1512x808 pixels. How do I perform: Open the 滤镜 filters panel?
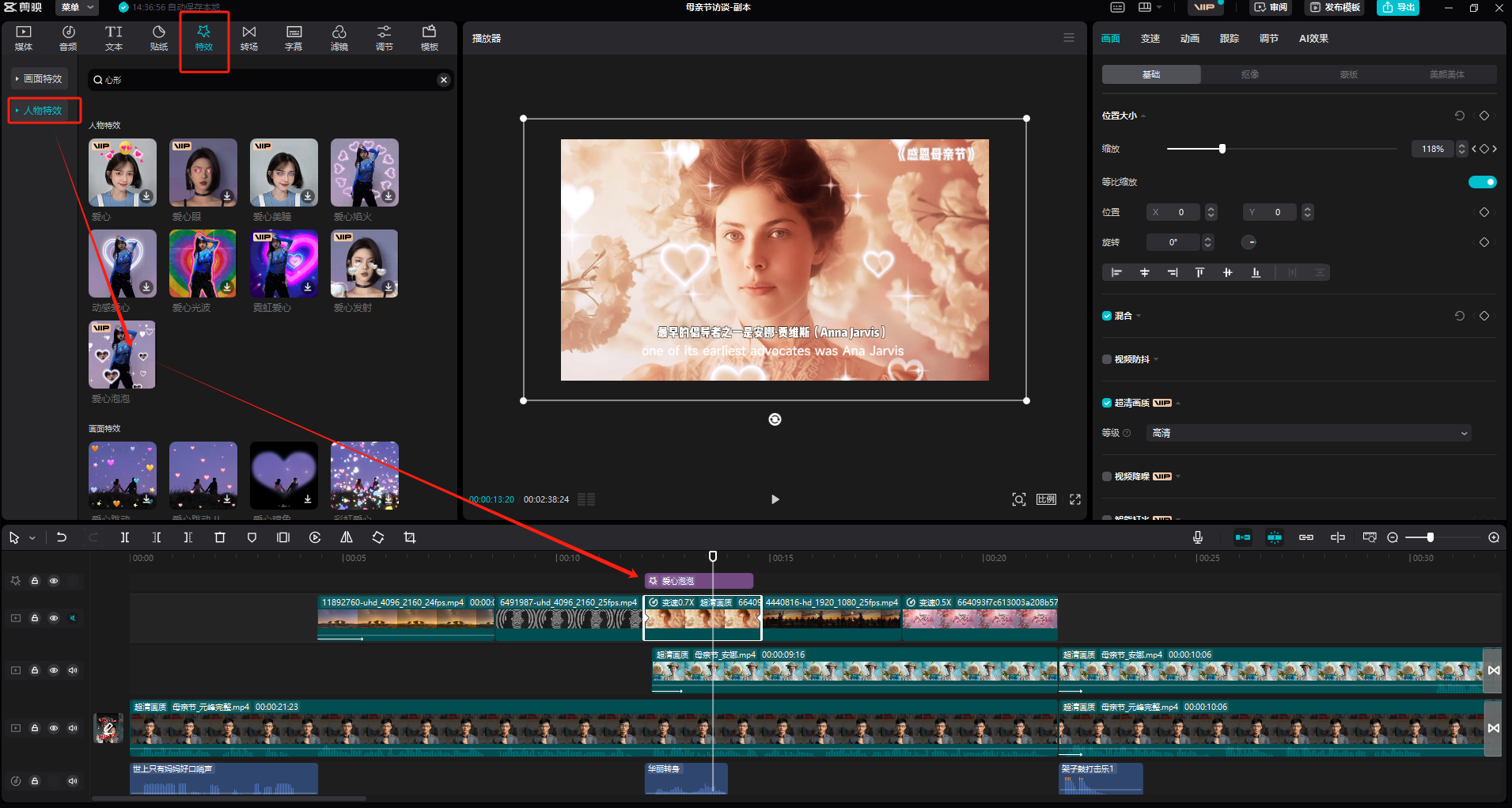pyautogui.click(x=339, y=37)
